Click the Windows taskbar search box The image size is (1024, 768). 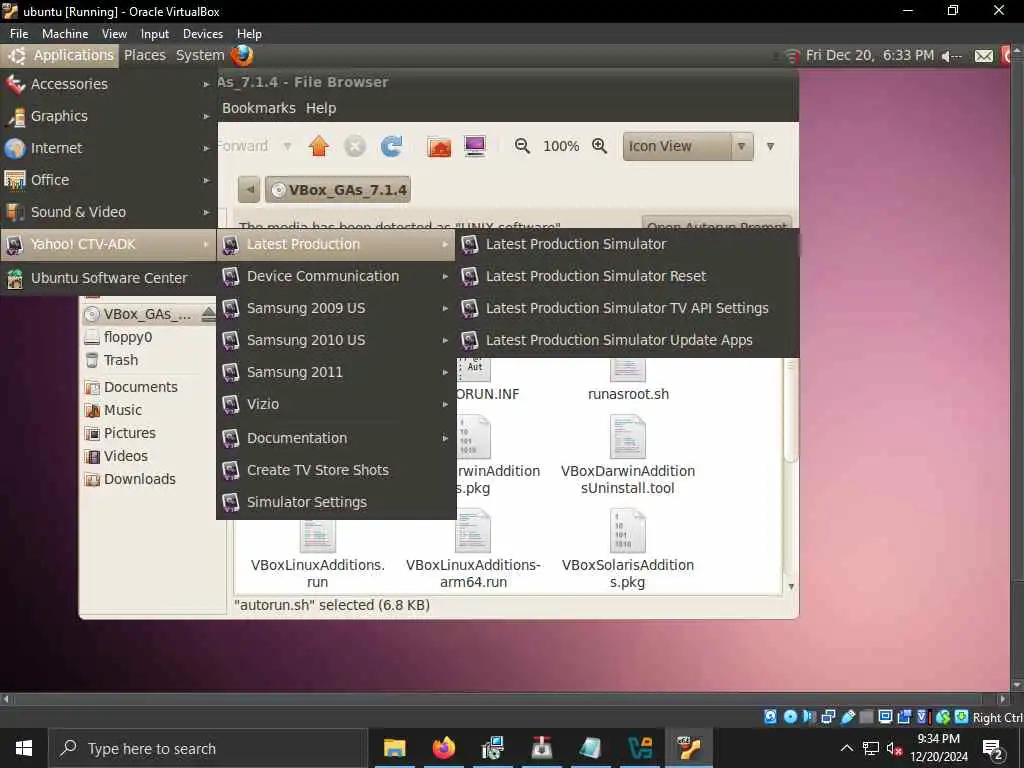(208, 748)
